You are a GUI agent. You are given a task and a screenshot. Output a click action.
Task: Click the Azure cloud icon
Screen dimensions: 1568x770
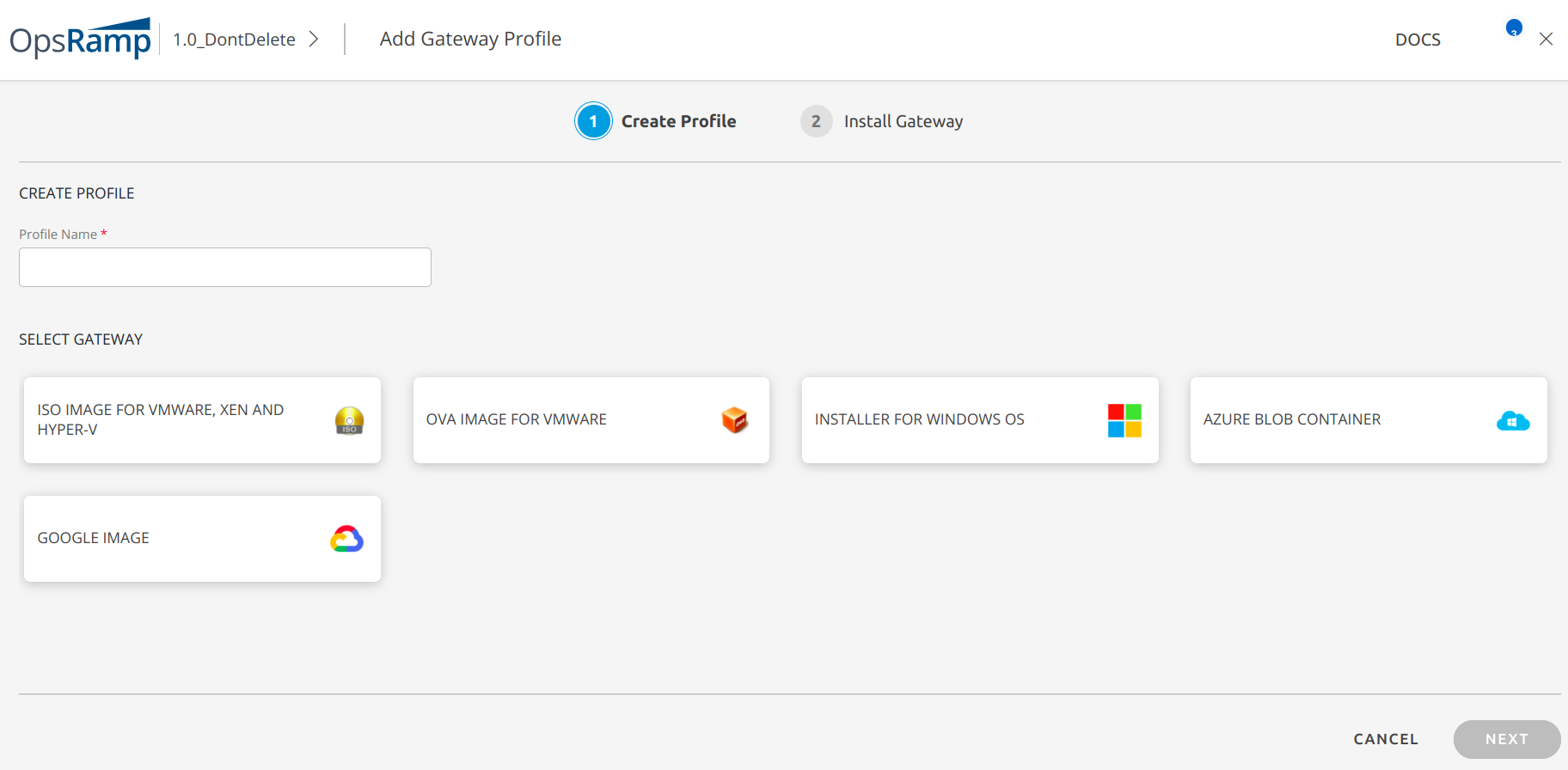click(x=1513, y=420)
